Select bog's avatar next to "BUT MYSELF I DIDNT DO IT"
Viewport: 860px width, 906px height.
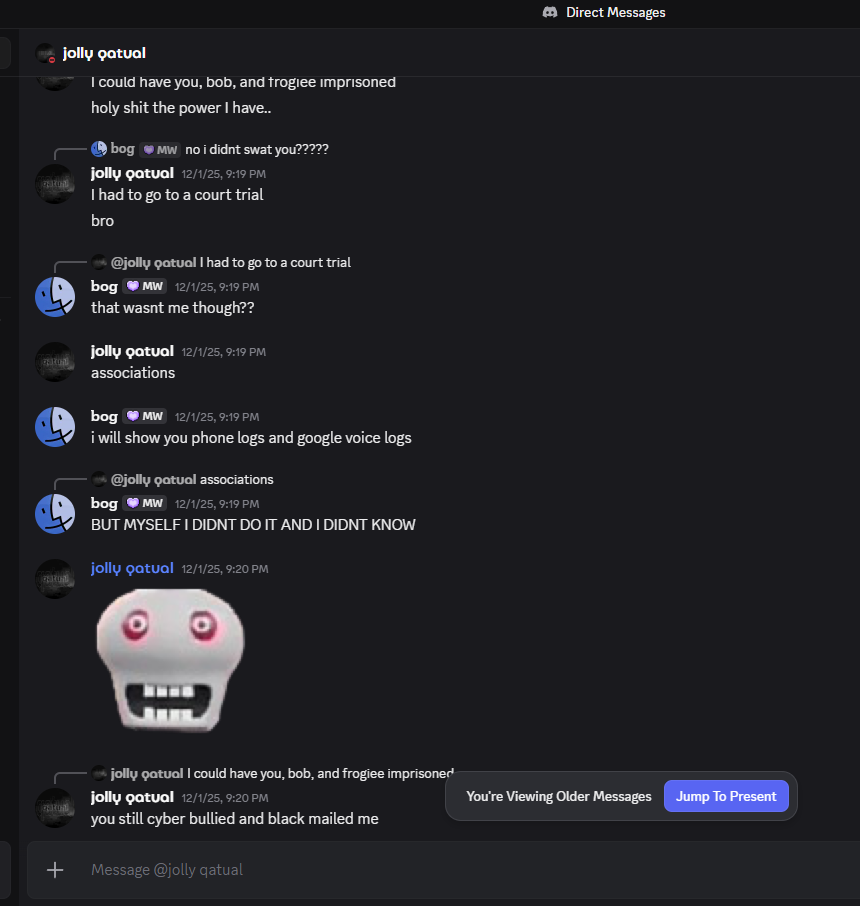click(55, 514)
